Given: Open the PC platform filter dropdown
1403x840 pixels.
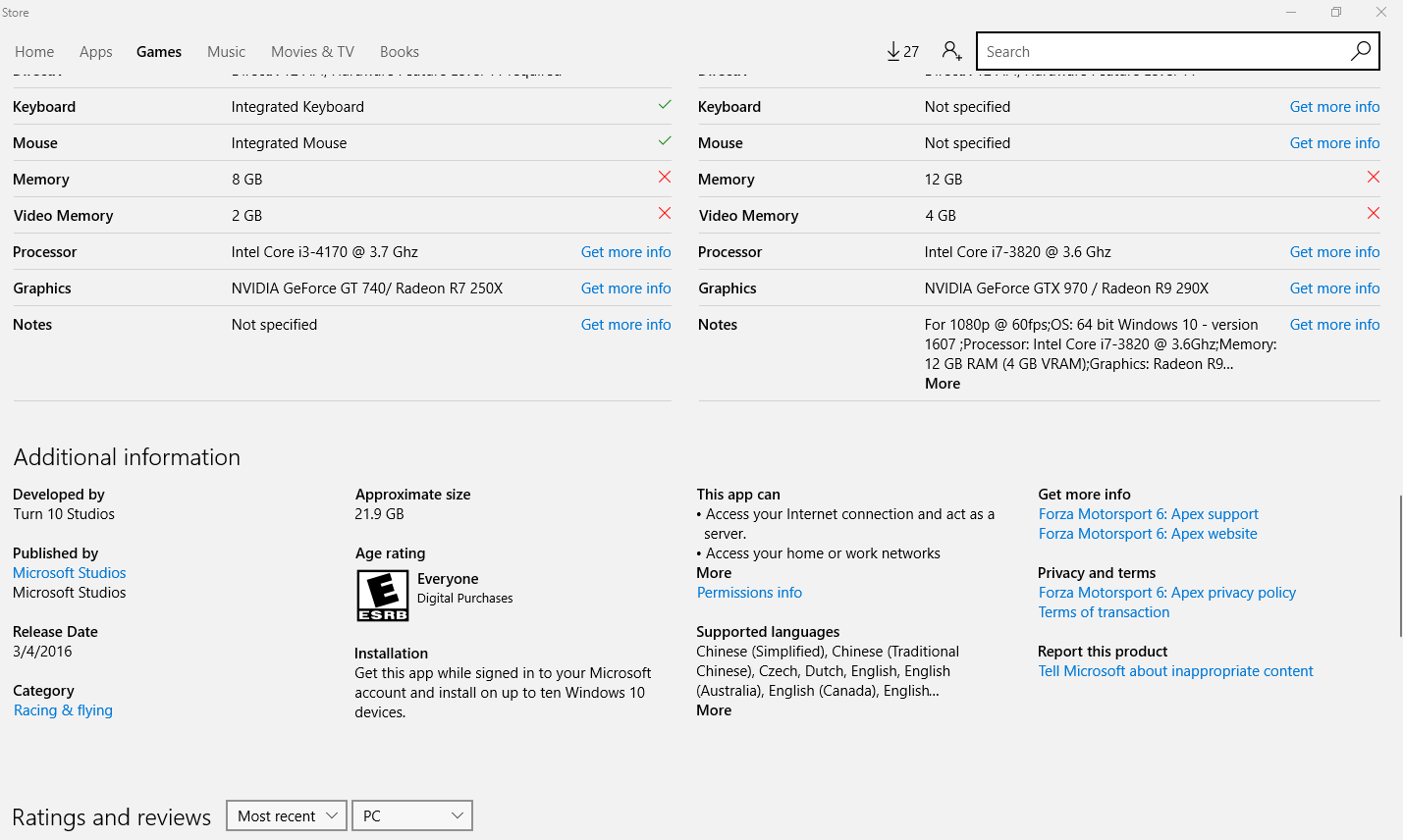Looking at the screenshot, I should tap(412, 815).
